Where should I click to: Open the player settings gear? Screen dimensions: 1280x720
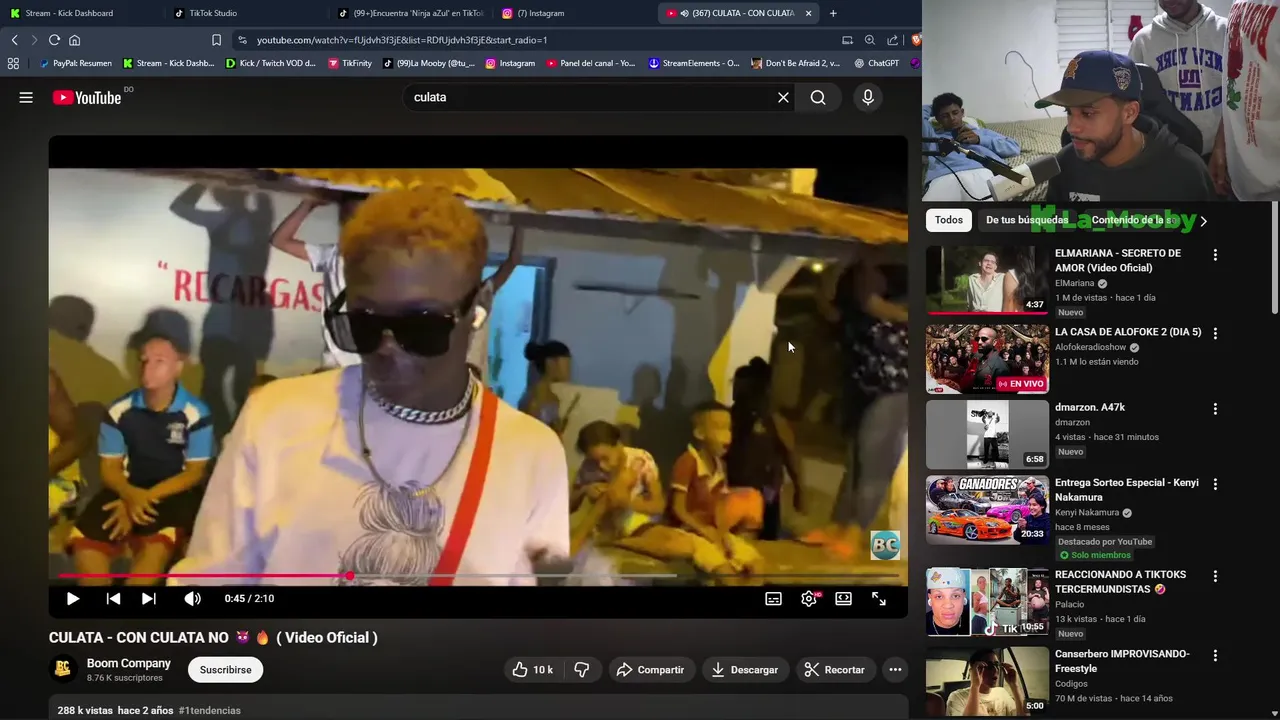click(x=809, y=598)
